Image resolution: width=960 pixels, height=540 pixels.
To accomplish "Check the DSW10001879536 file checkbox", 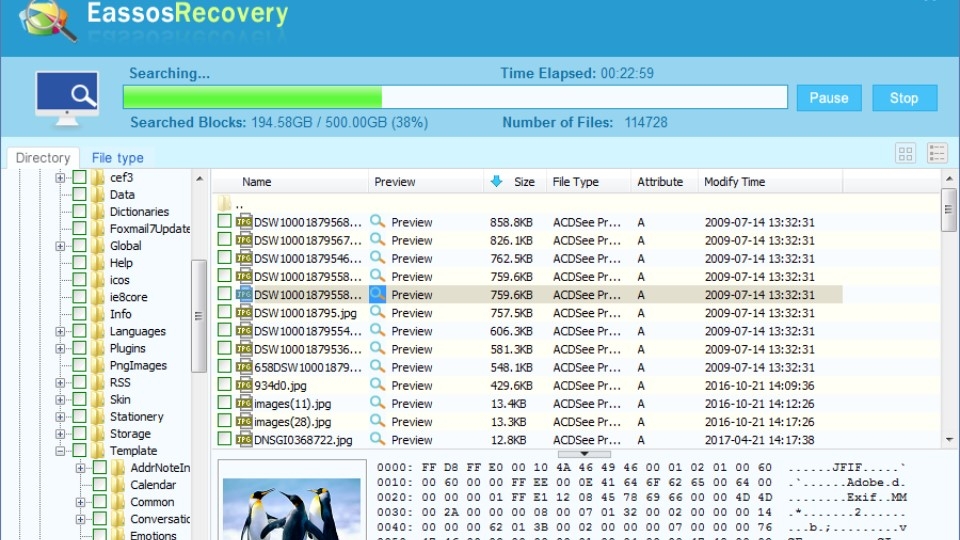I will point(224,348).
